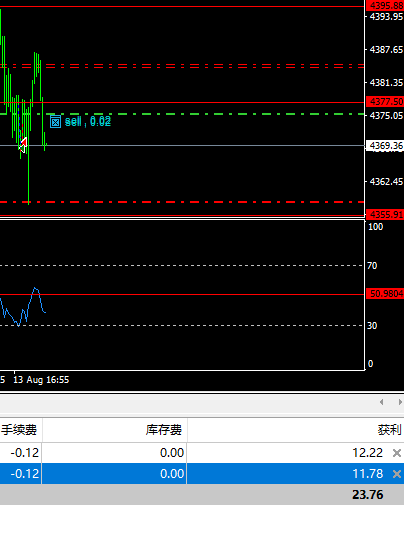Select the 11.78 profit cell
The height and width of the screenshot is (554, 404).
368,474
